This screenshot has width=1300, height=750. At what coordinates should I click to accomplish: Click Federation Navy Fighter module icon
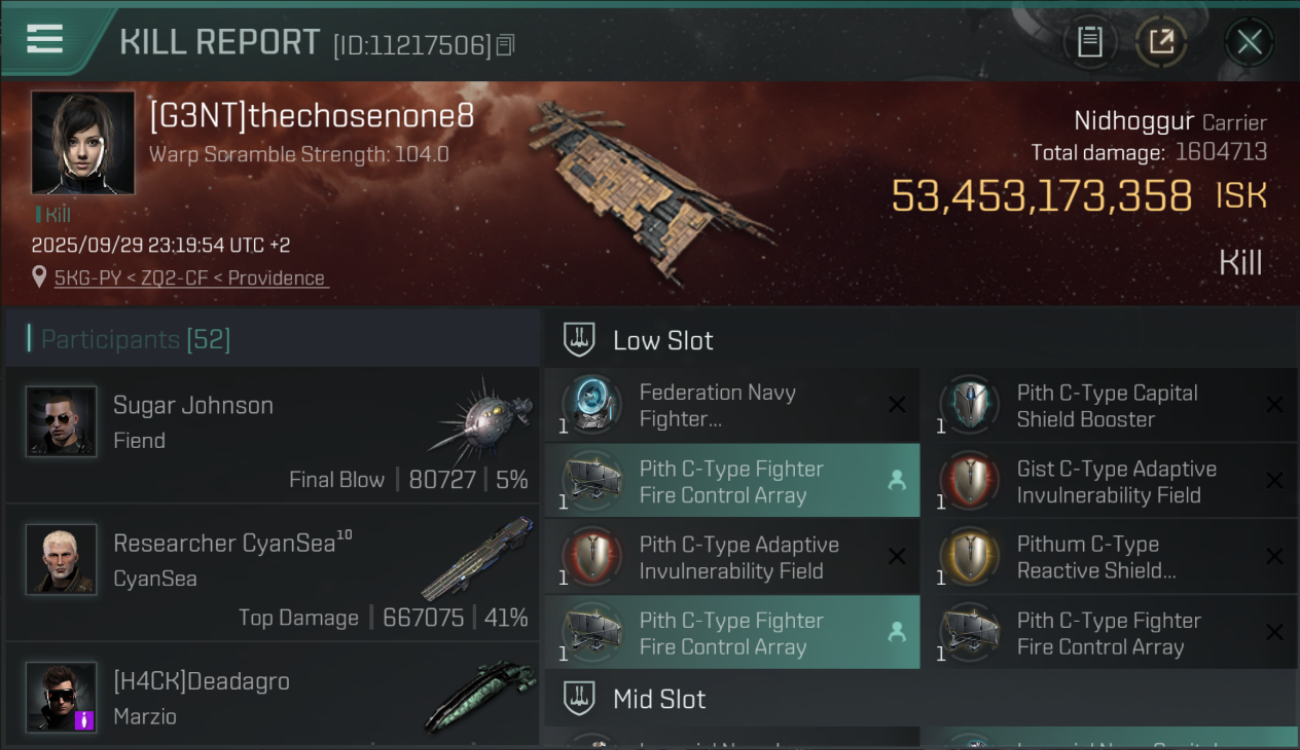coord(592,405)
